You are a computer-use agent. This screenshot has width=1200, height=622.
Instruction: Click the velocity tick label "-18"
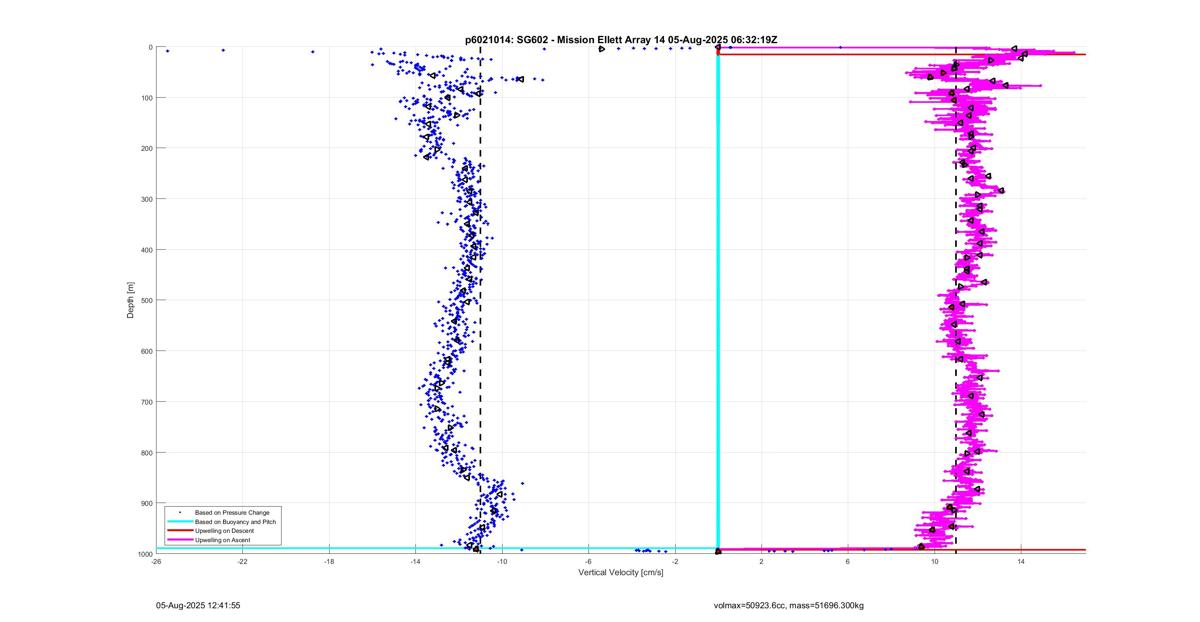pyautogui.click(x=329, y=562)
